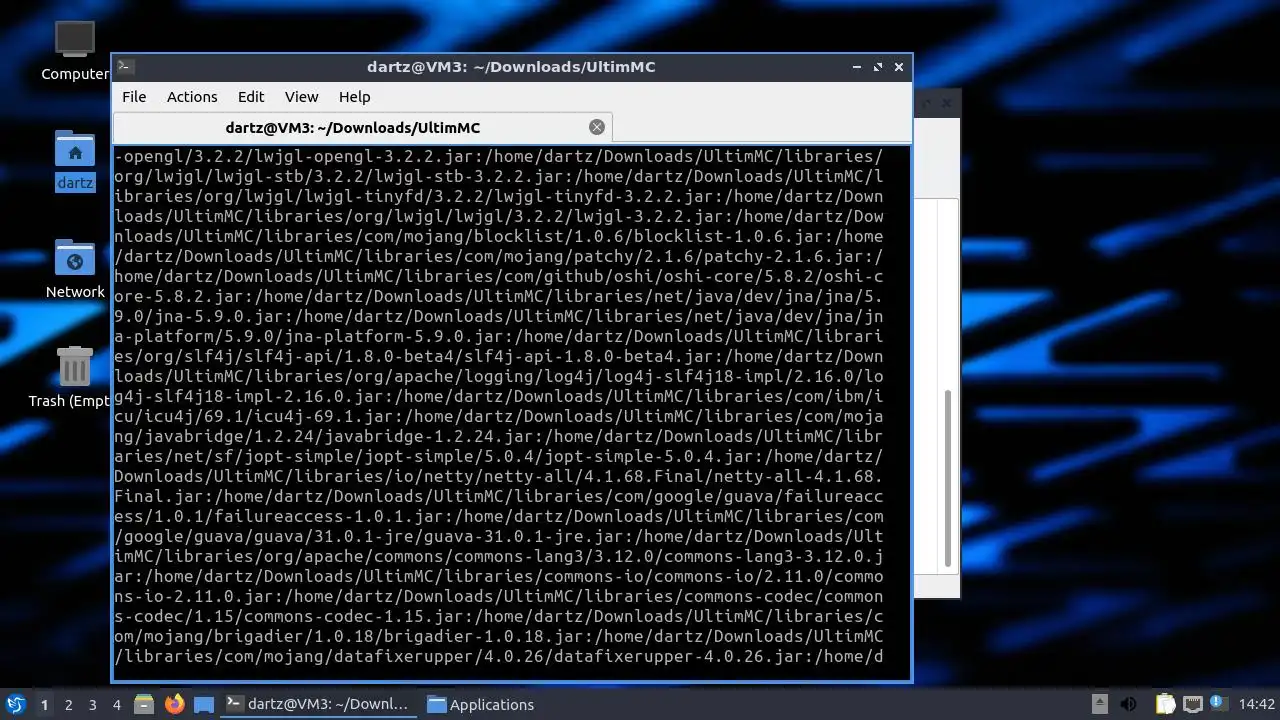Screen dimensions: 1280x720
Task: Select the Trash desktop icon
Action: point(74,377)
